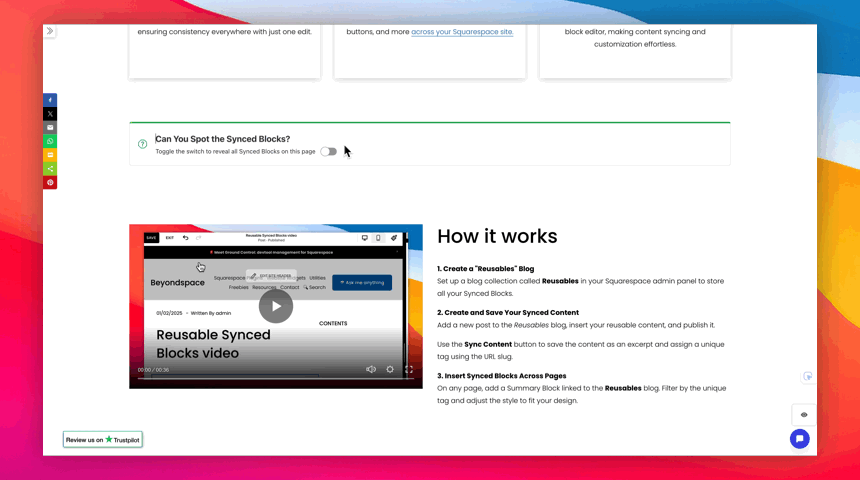Screen dimensions: 860x480
Task: Enter fullscreen mode on the video
Action: 409,370
